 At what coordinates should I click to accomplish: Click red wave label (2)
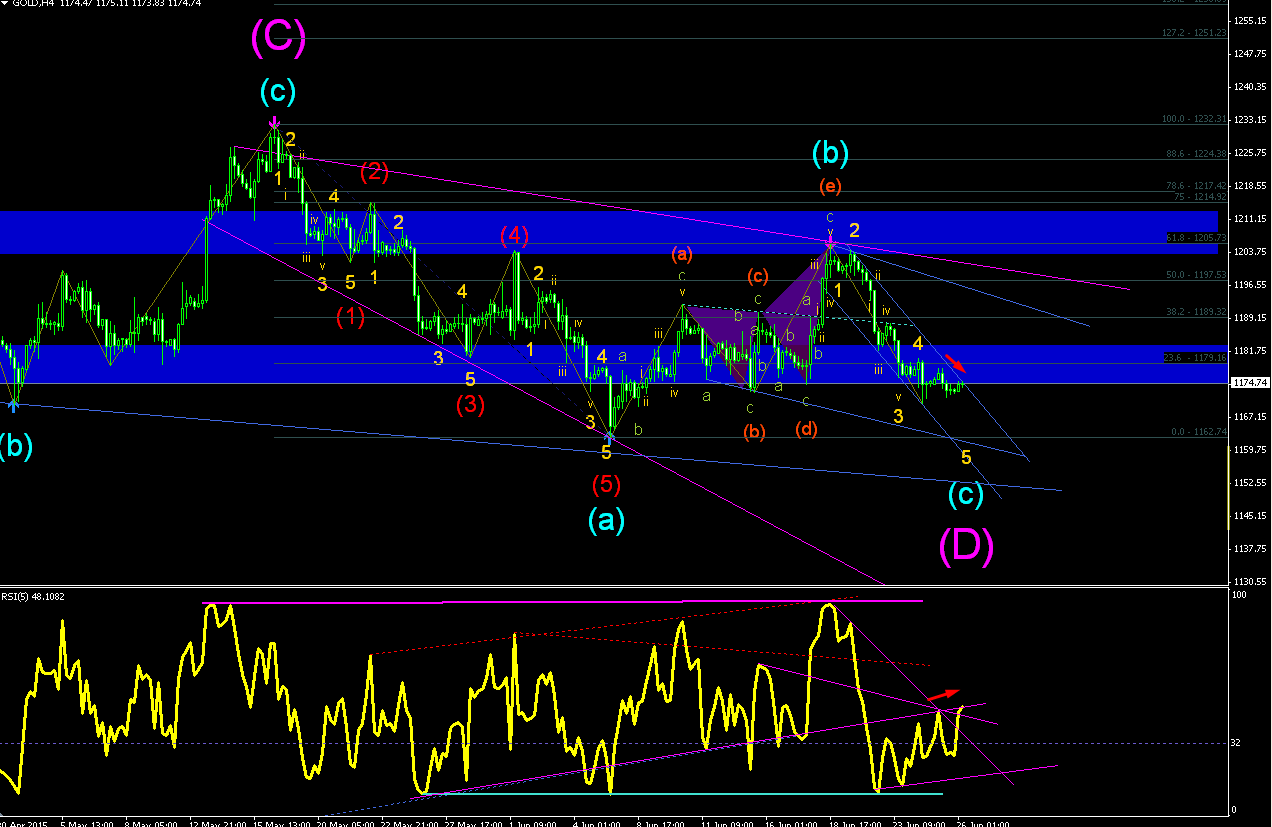click(x=375, y=172)
